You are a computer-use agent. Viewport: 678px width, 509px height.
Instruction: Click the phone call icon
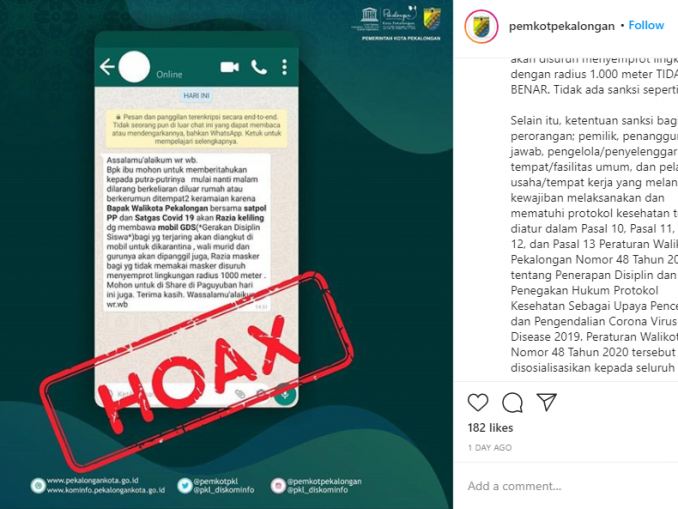coord(259,67)
